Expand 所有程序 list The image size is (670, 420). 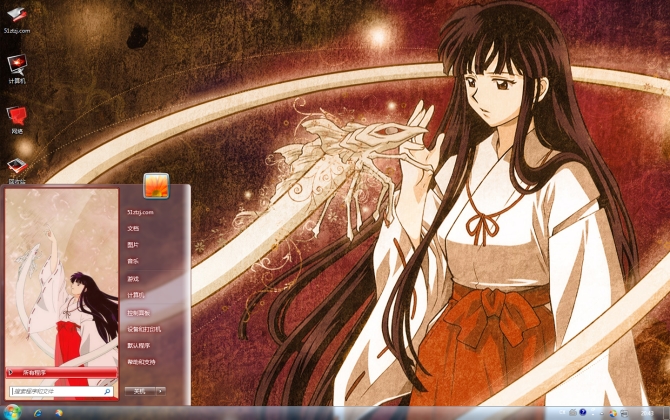click(62, 373)
